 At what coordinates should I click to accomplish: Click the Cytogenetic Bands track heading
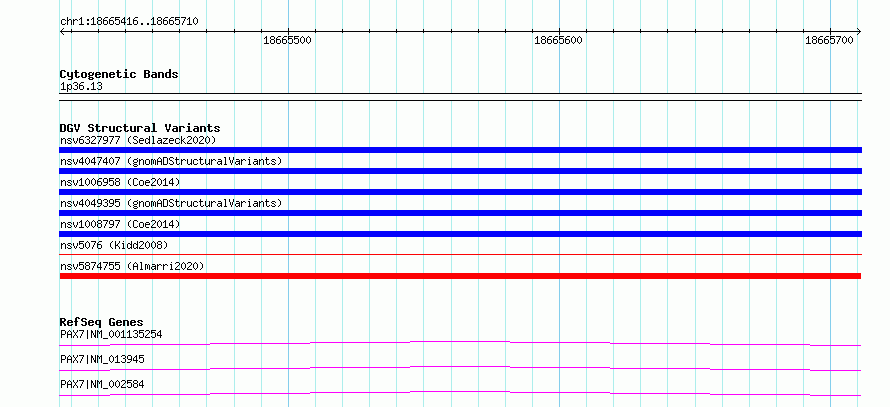point(119,74)
